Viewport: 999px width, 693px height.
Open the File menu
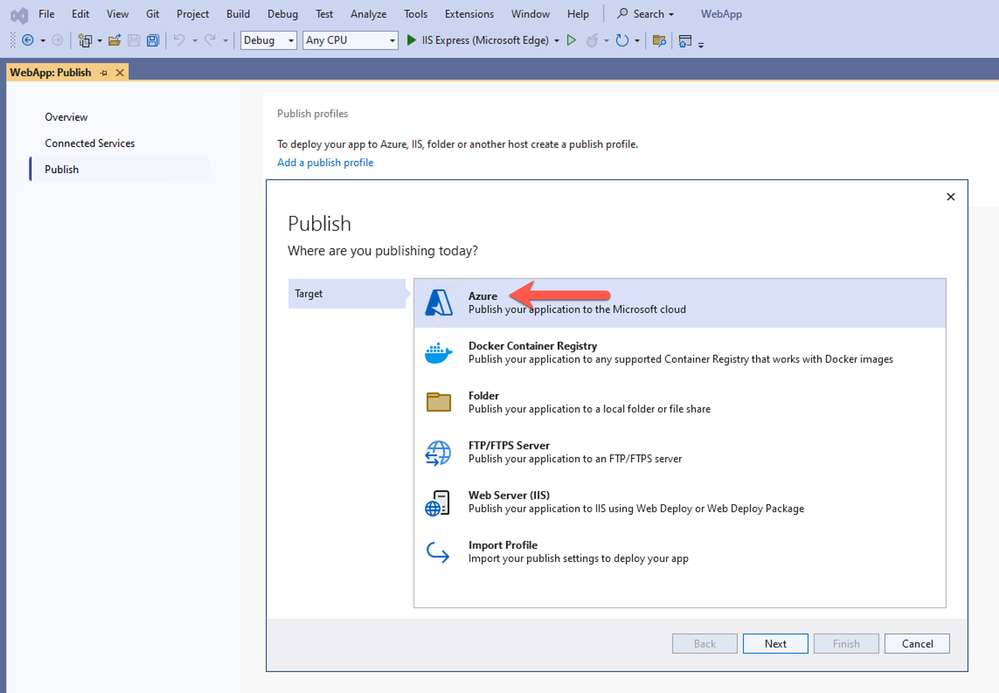coord(47,14)
